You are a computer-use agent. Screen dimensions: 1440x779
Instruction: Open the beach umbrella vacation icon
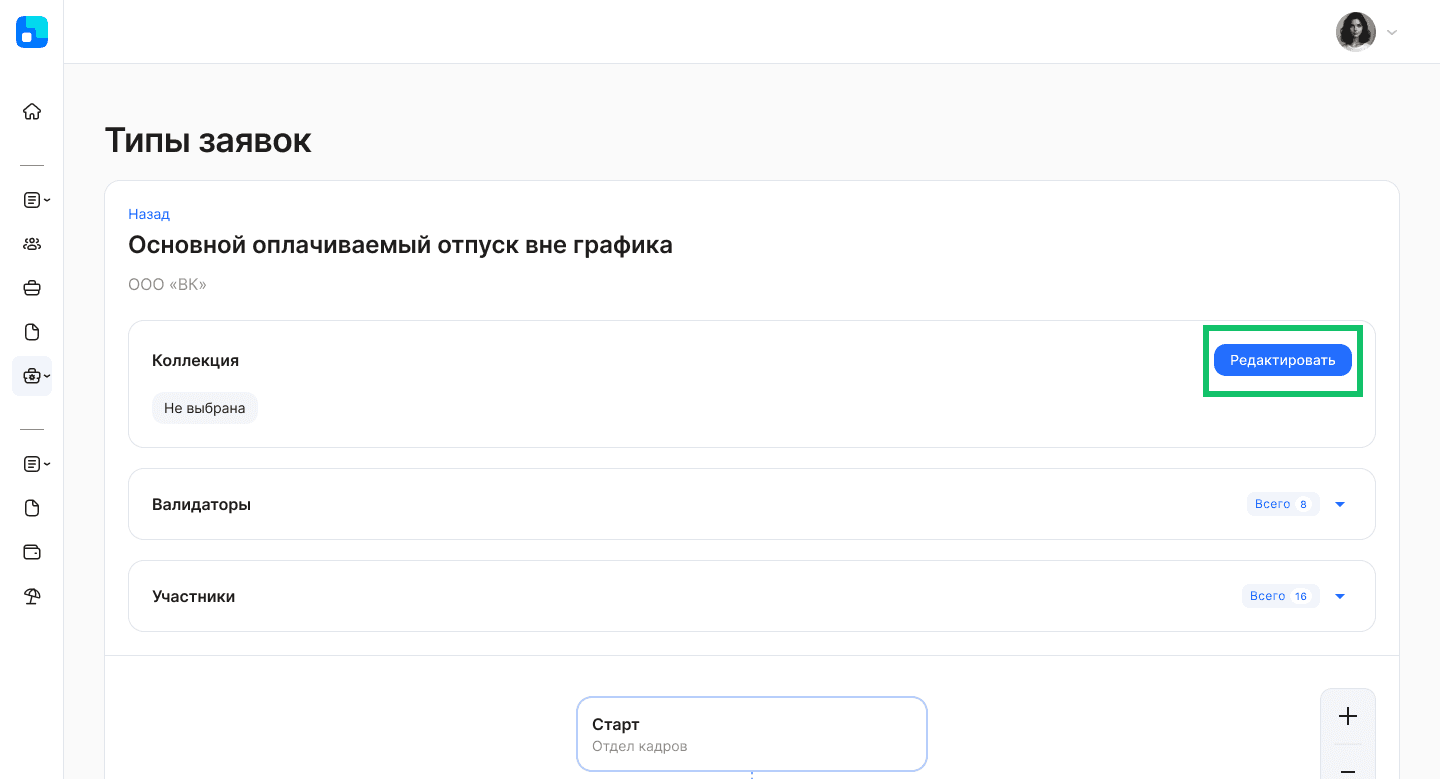[32, 596]
